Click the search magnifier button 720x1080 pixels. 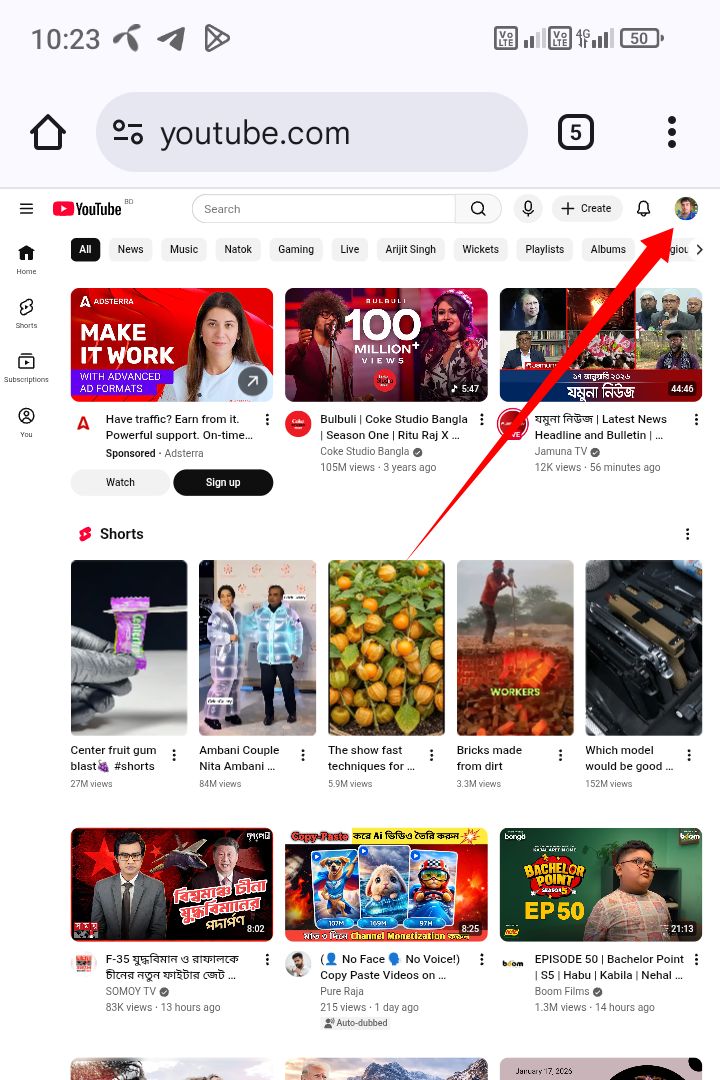(478, 209)
